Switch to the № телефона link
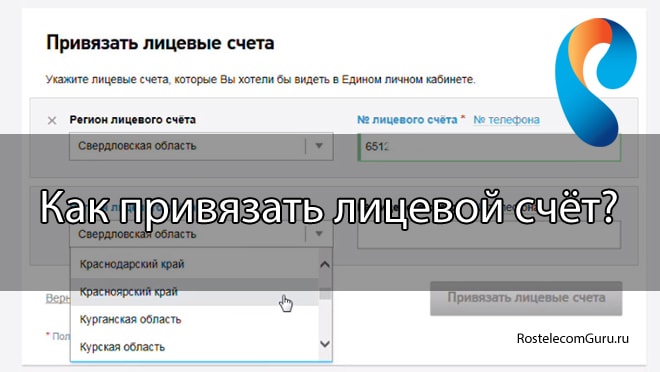 [506, 120]
